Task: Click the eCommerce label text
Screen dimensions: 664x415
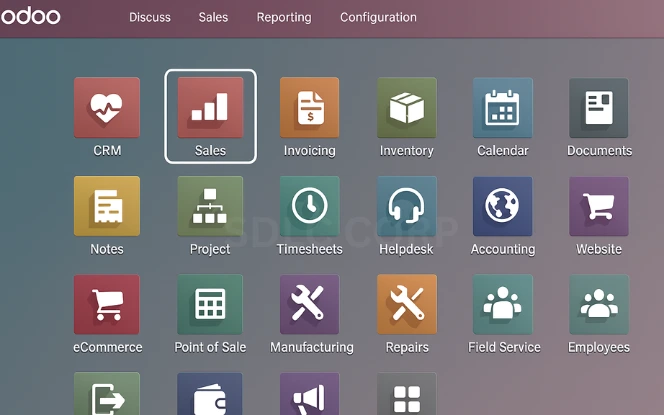Action: pos(108,347)
